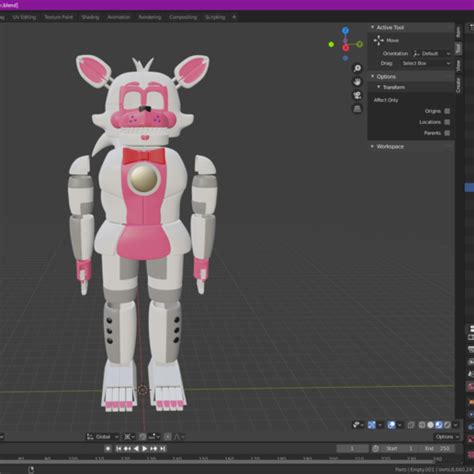
Task: Toggle the camera view icon
Action: point(357,95)
